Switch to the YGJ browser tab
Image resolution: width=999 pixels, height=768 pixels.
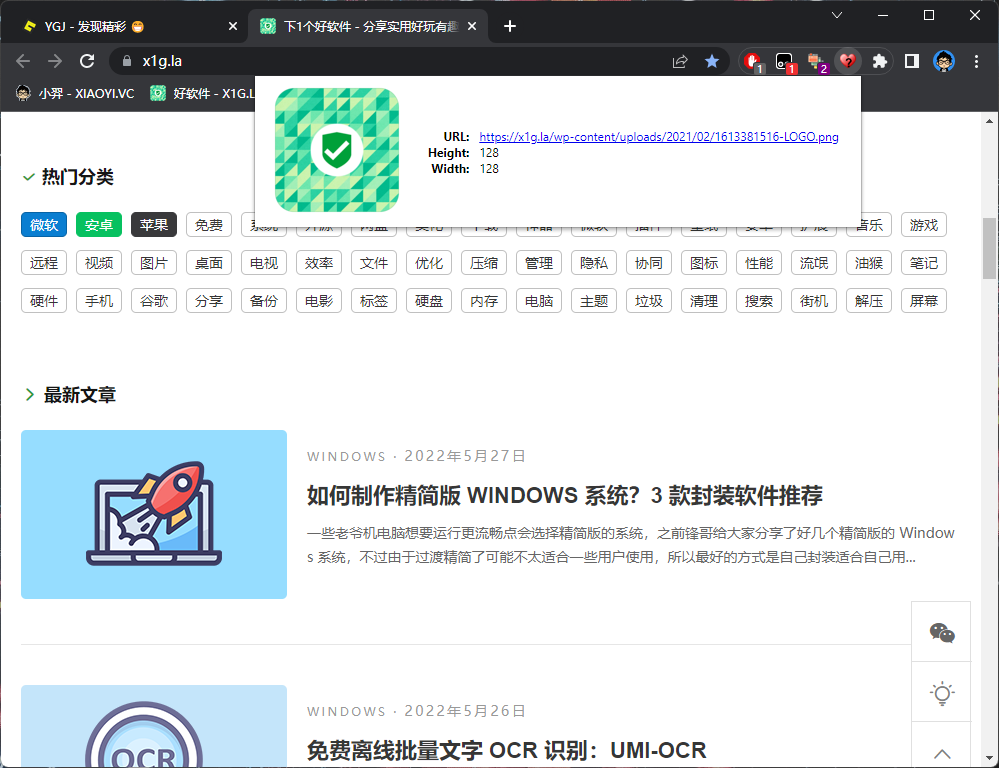120,26
